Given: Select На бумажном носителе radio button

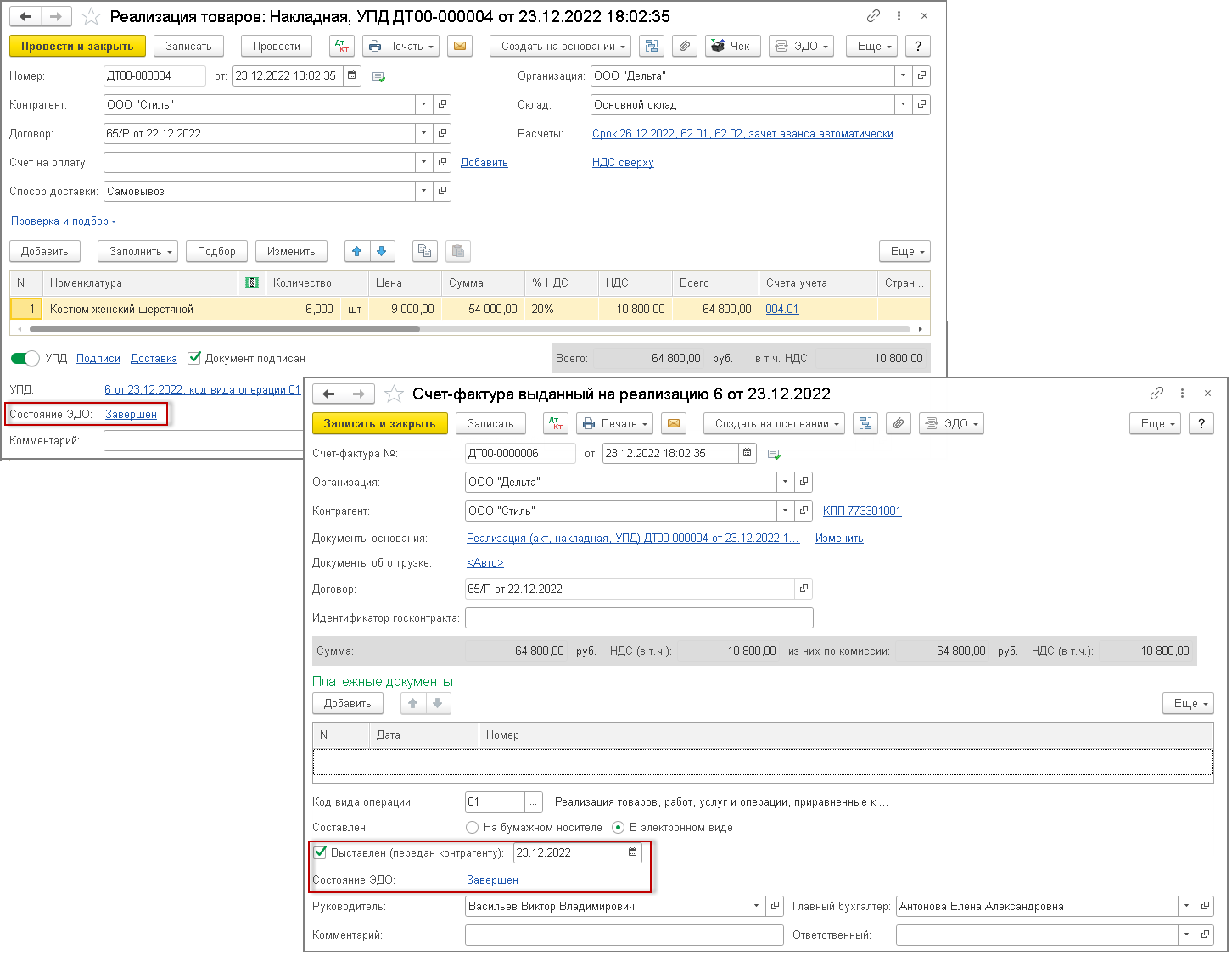Looking at the screenshot, I should (473, 827).
